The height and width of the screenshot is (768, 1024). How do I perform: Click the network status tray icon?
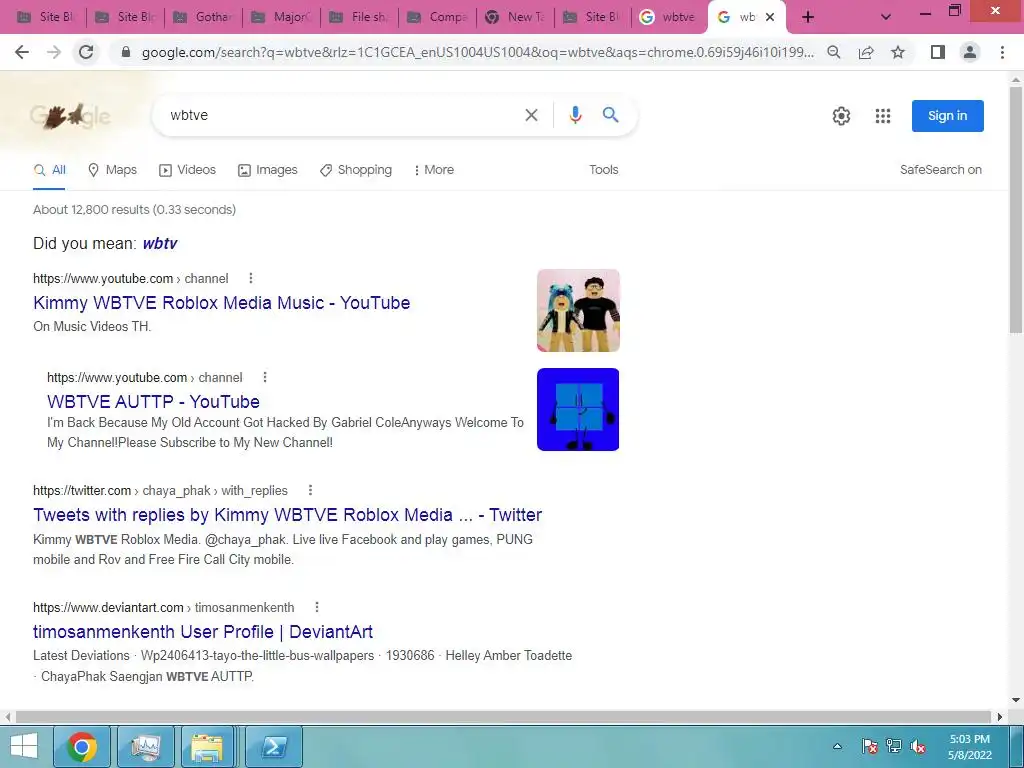pos(894,746)
